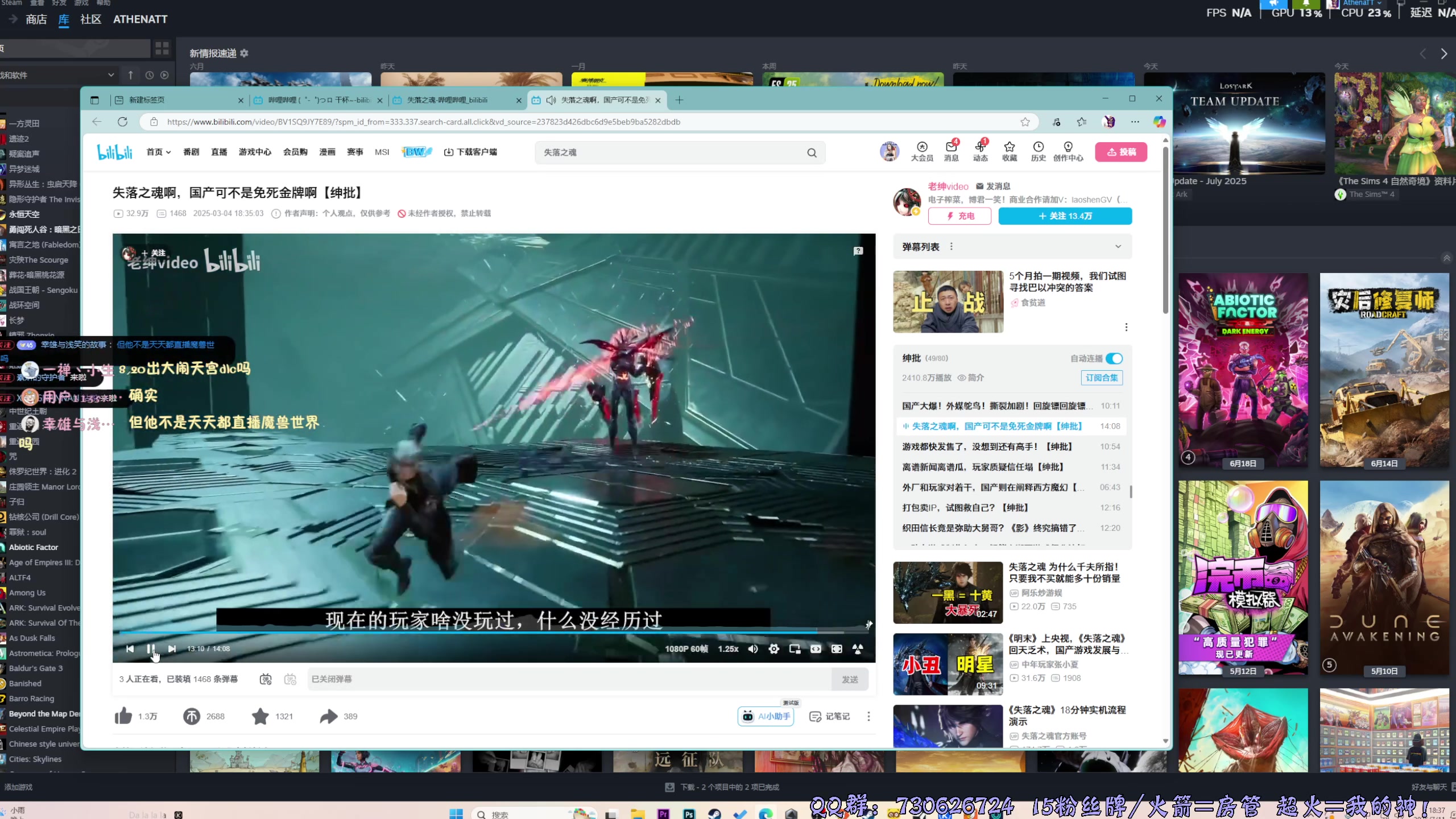Mute the video volume icon
1456x819 pixels.
(753, 649)
